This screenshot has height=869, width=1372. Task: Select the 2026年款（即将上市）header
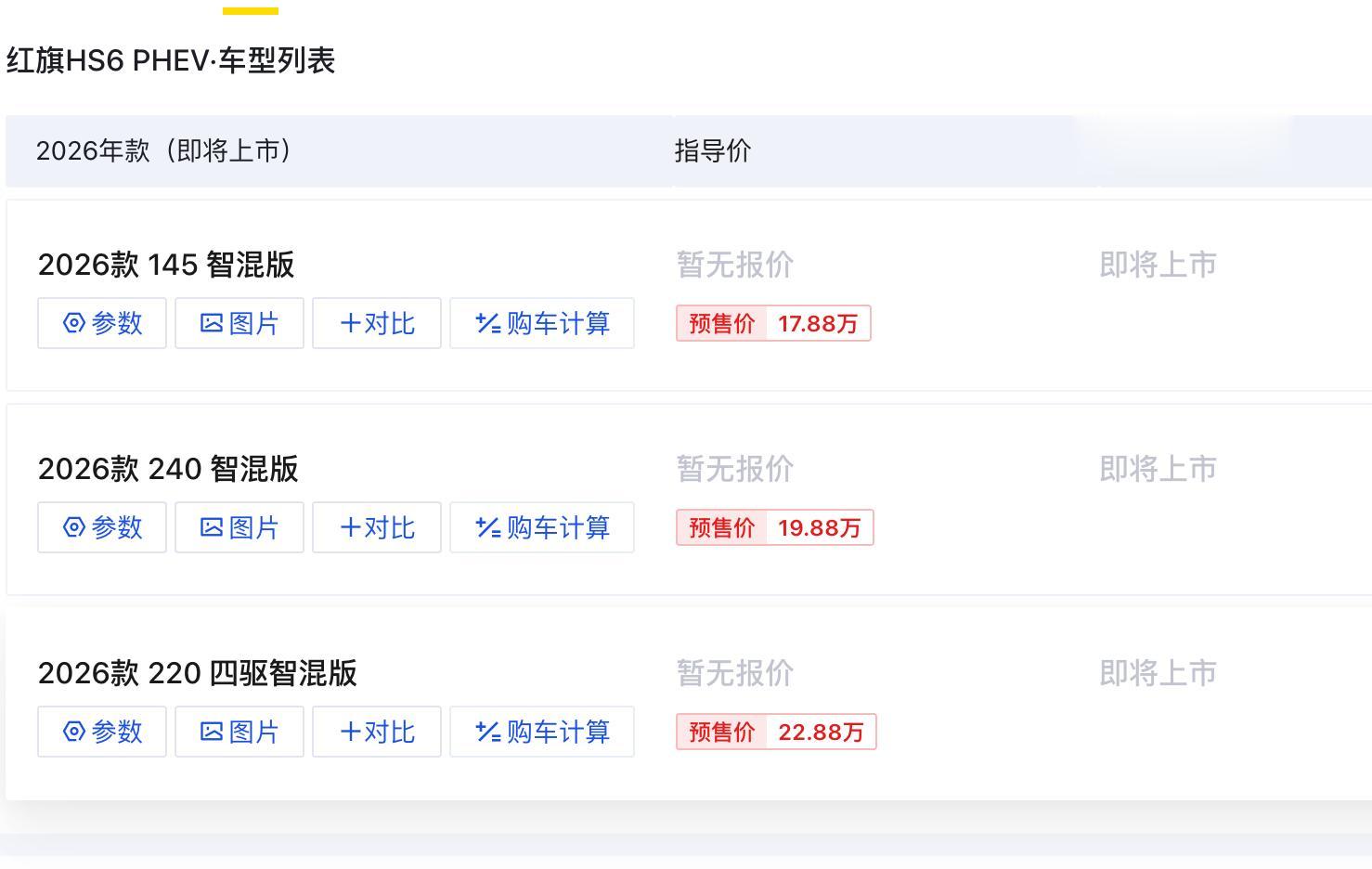(163, 150)
